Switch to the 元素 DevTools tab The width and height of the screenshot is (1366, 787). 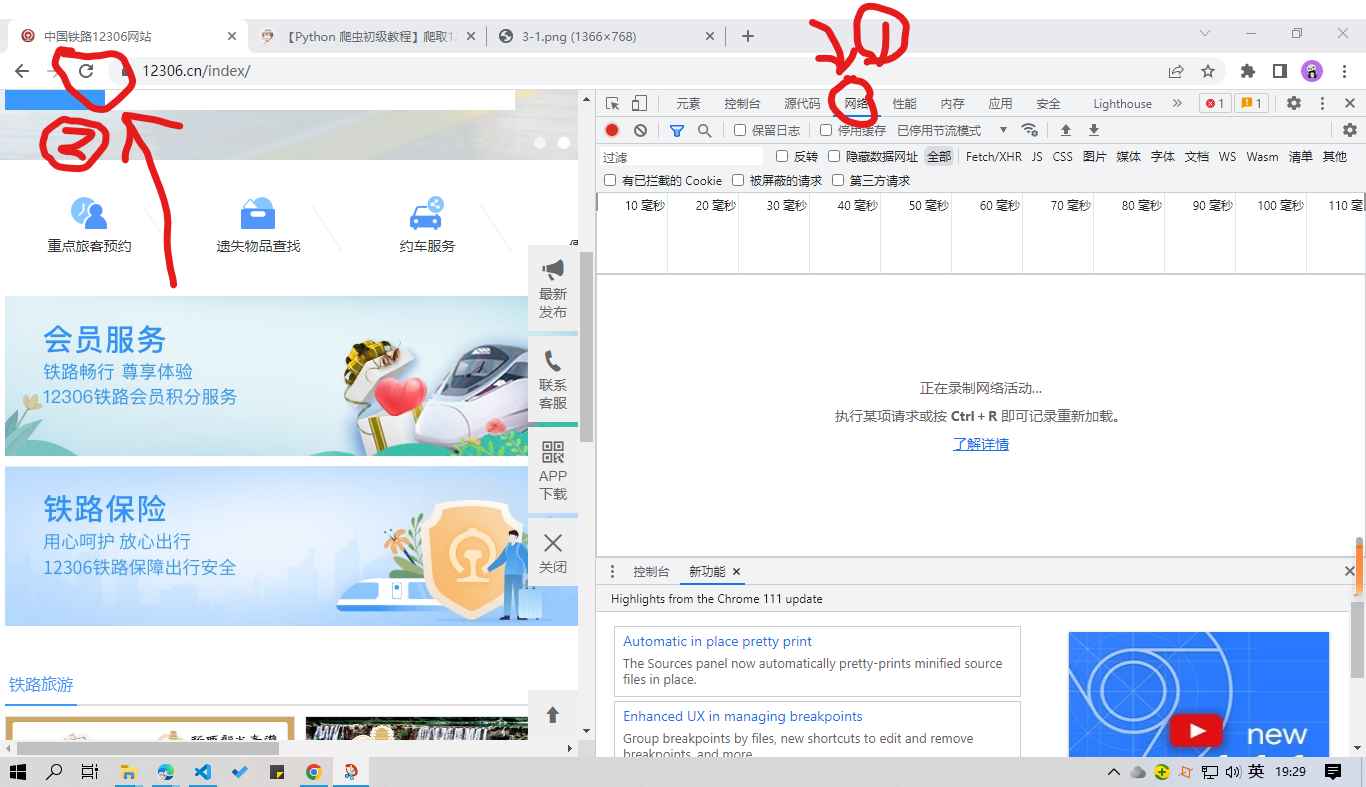click(x=688, y=103)
